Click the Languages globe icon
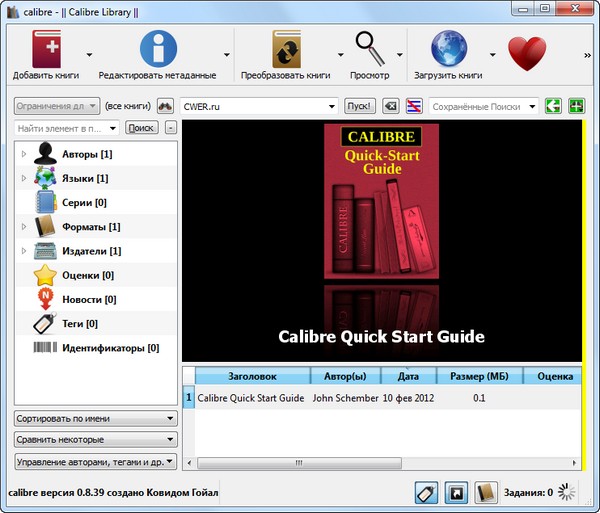Image resolution: width=600 pixels, height=513 pixels. tap(45, 178)
